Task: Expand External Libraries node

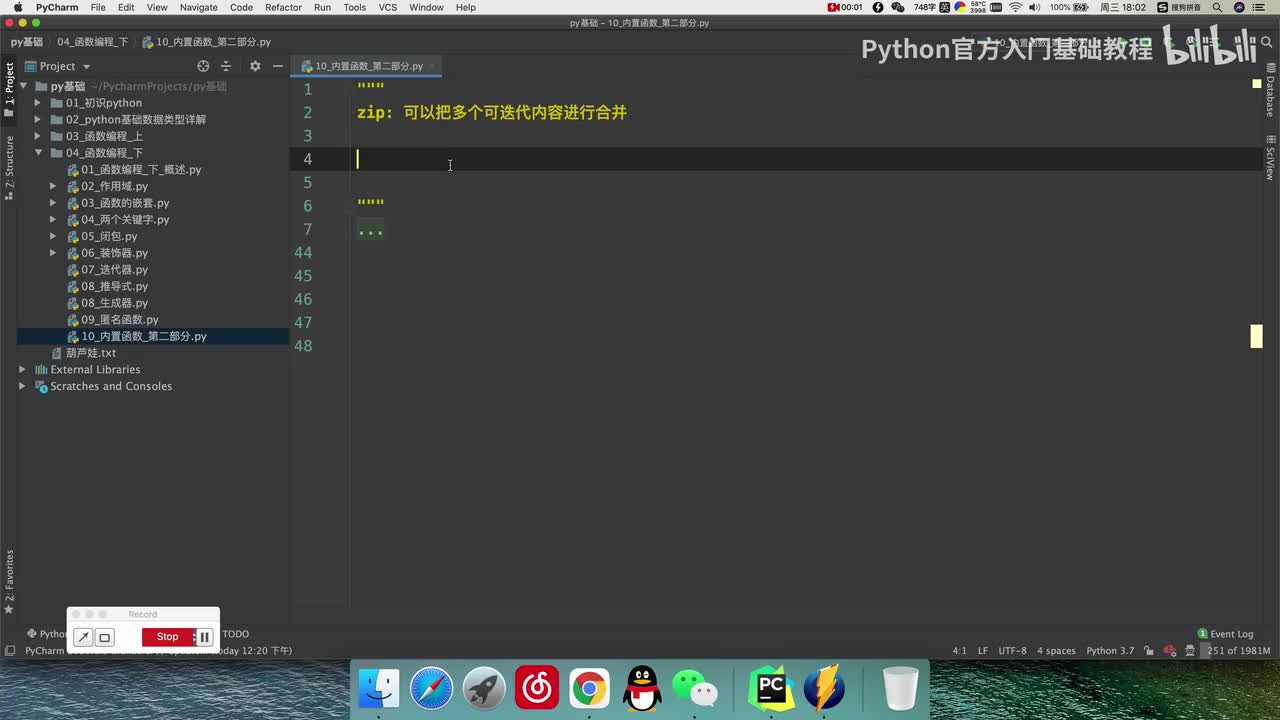Action: coord(22,370)
